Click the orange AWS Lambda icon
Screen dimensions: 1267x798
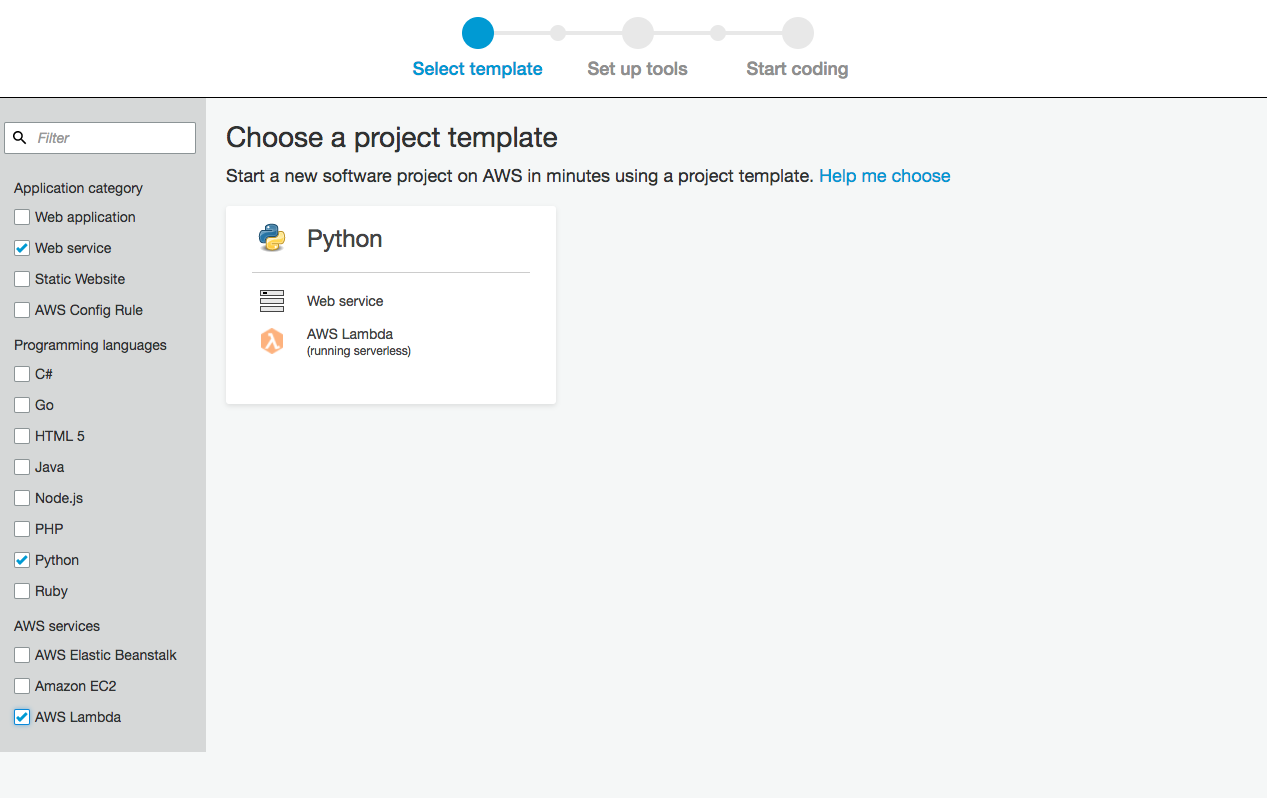(x=271, y=341)
